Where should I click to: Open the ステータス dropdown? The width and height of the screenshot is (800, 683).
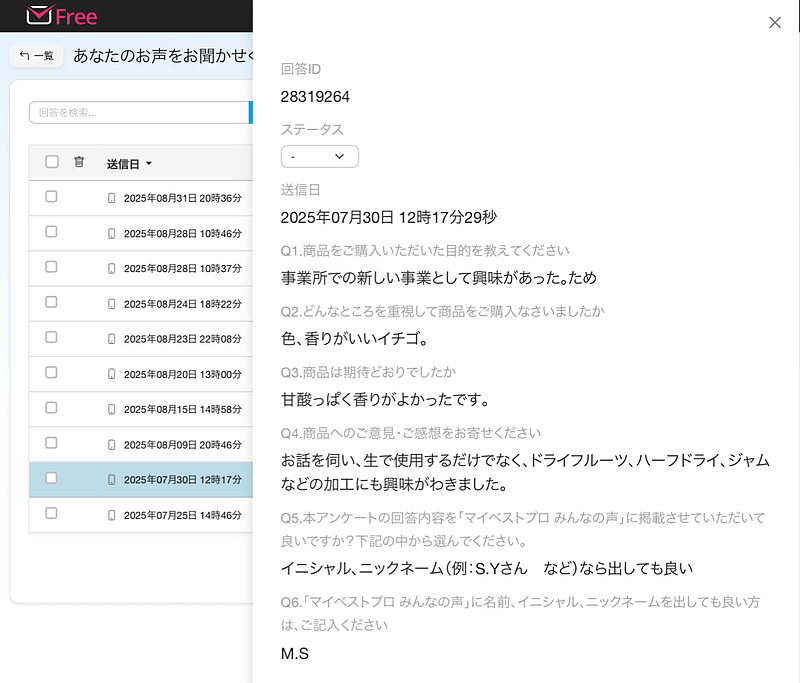(x=319, y=157)
